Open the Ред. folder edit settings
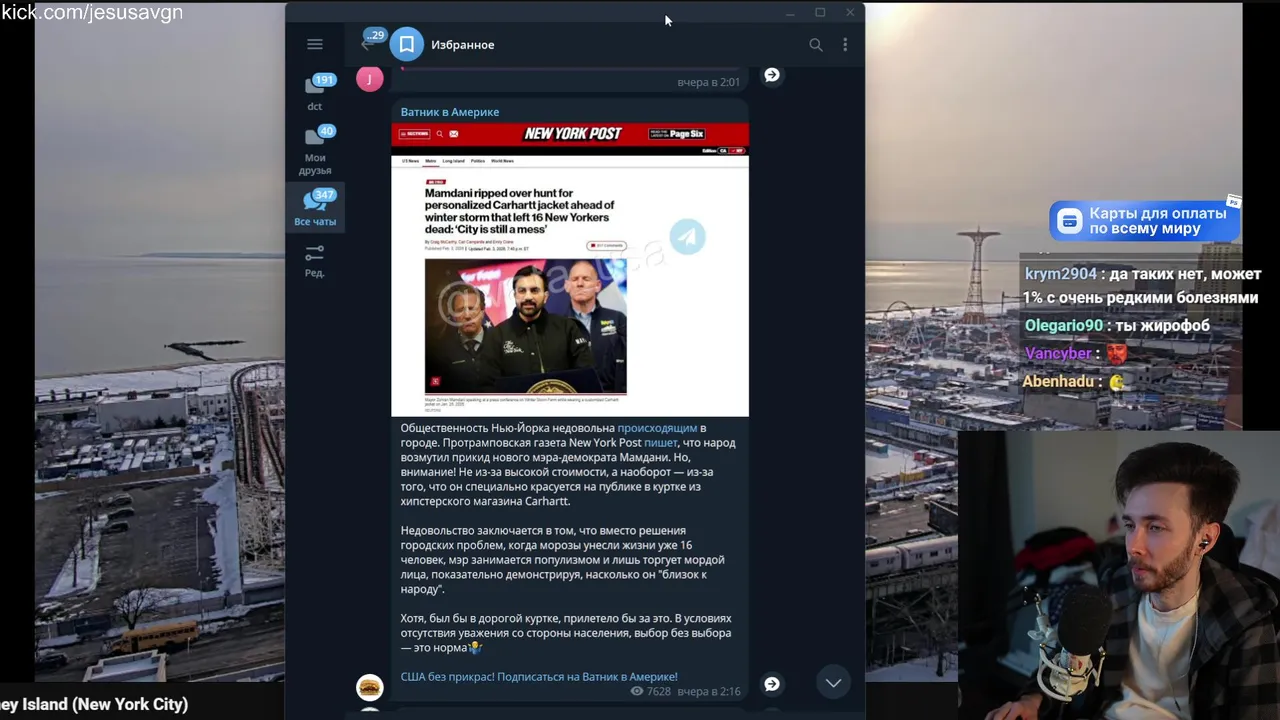The width and height of the screenshot is (1280, 720). (x=315, y=261)
